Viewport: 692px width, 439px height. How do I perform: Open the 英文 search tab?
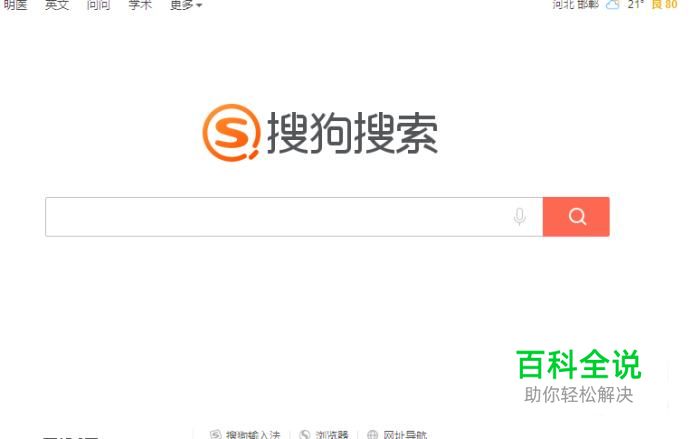coord(57,5)
